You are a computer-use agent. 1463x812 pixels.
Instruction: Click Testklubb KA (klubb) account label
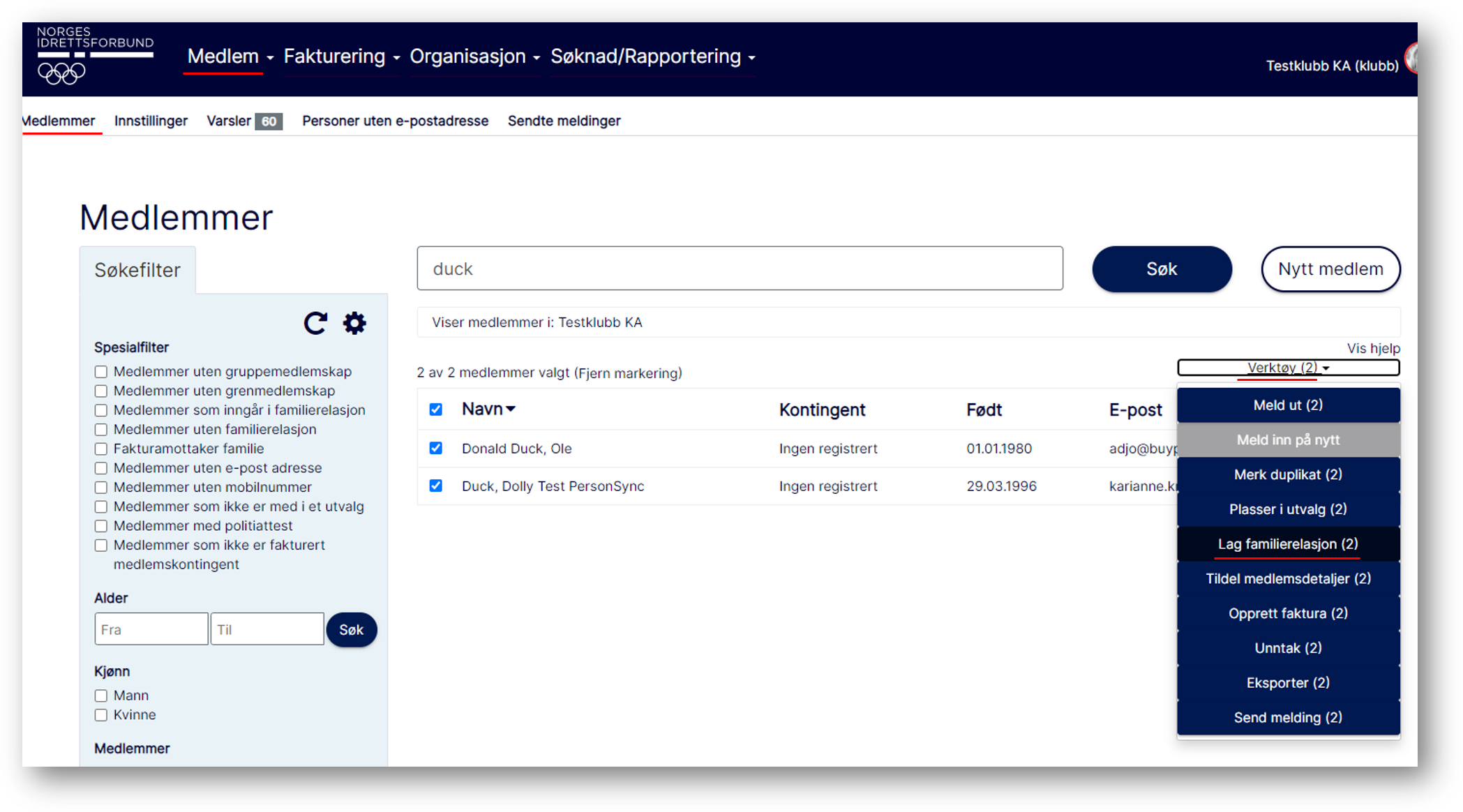(x=1332, y=66)
